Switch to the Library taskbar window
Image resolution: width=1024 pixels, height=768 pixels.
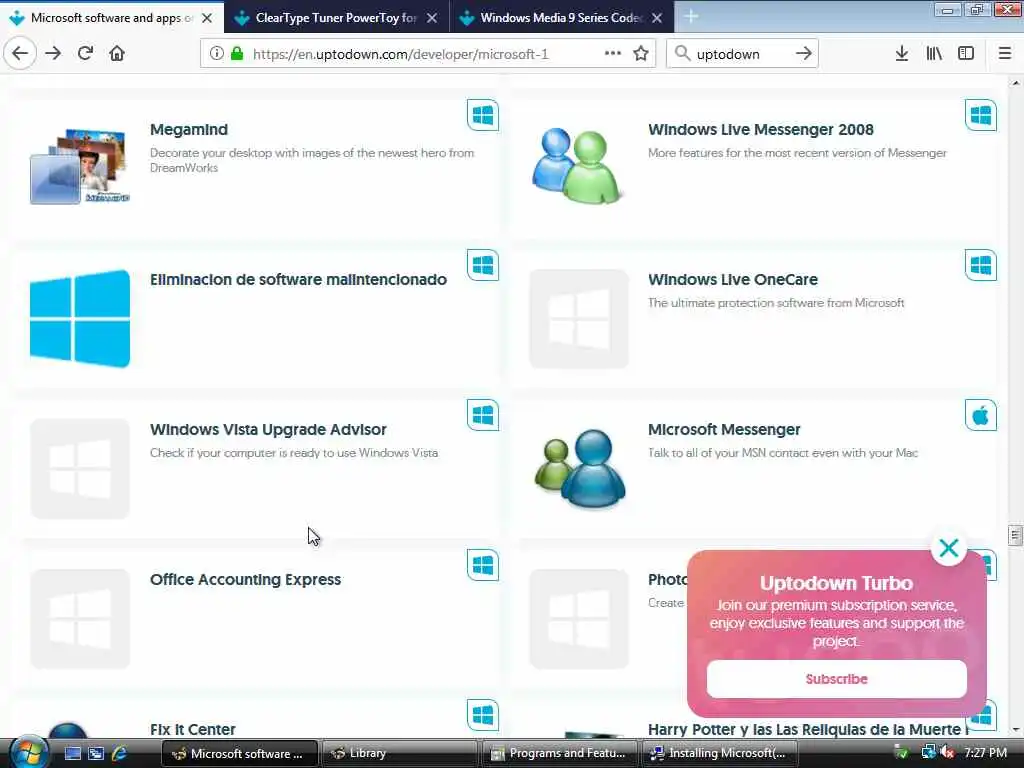pos(400,753)
